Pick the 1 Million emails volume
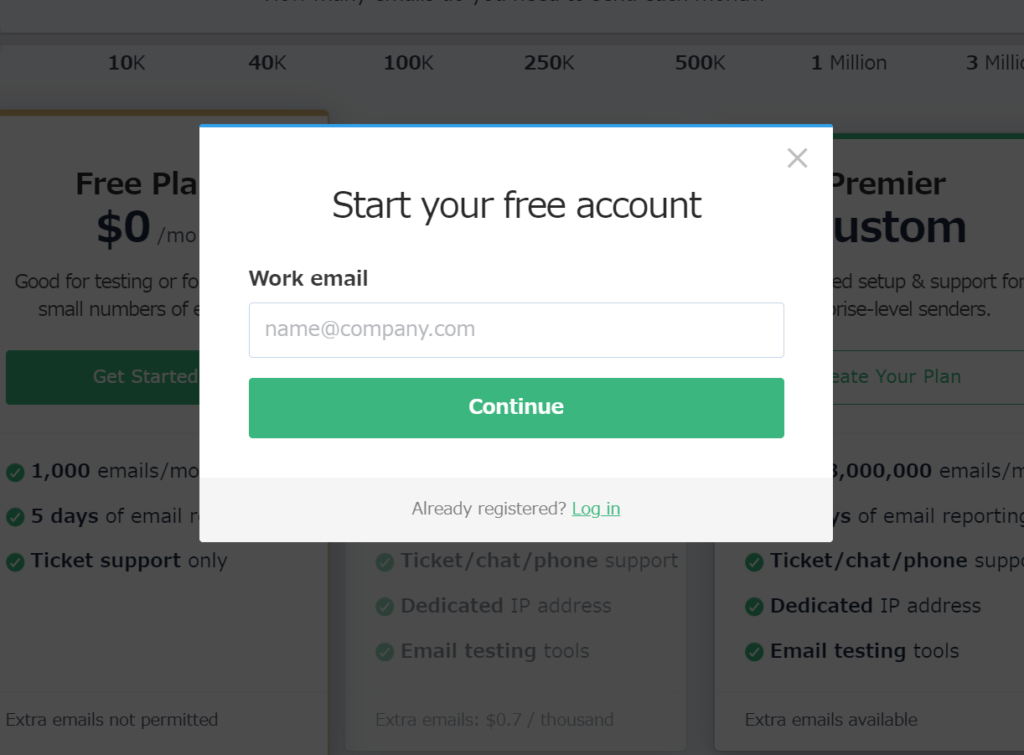Image resolution: width=1024 pixels, height=755 pixels. [x=849, y=63]
